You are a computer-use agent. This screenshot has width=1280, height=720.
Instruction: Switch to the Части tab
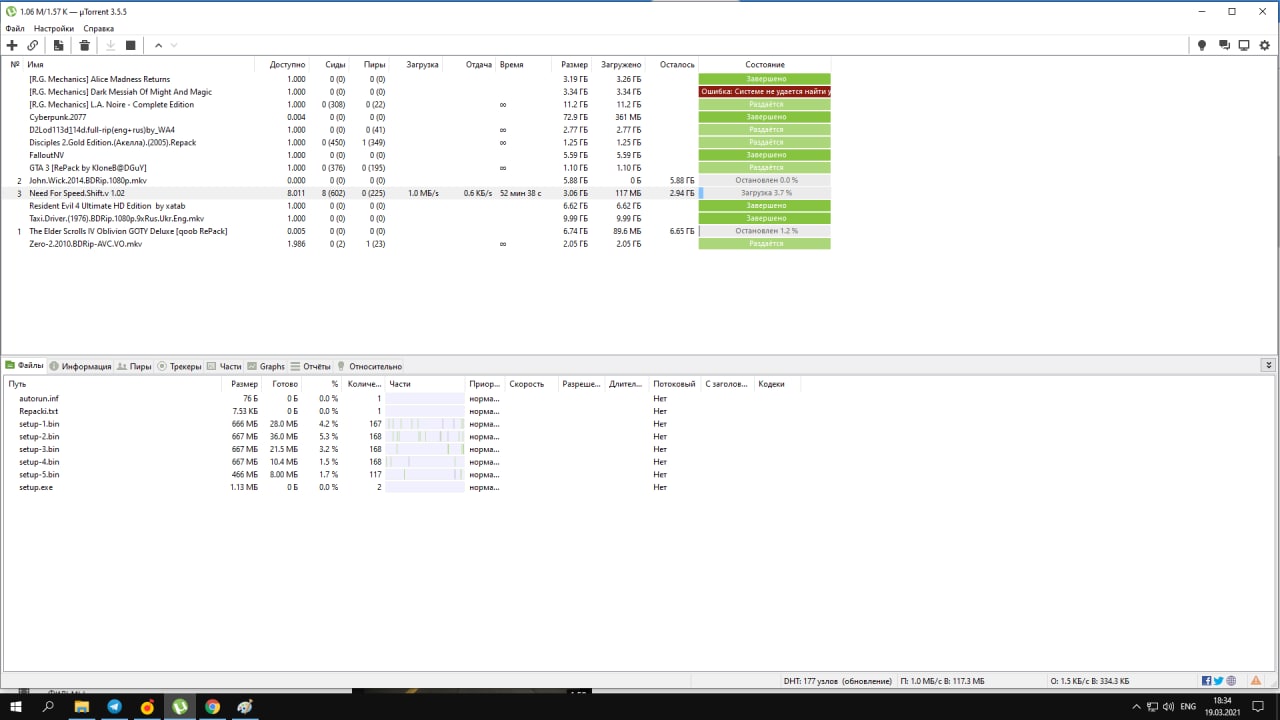click(224, 366)
